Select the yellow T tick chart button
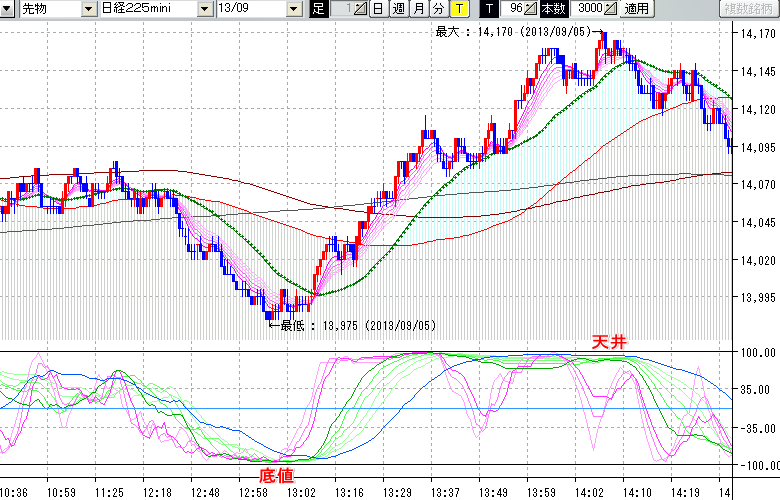Image resolution: width=780 pixels, height=500 pixels. pyautogui.click(x=458, y=9)
